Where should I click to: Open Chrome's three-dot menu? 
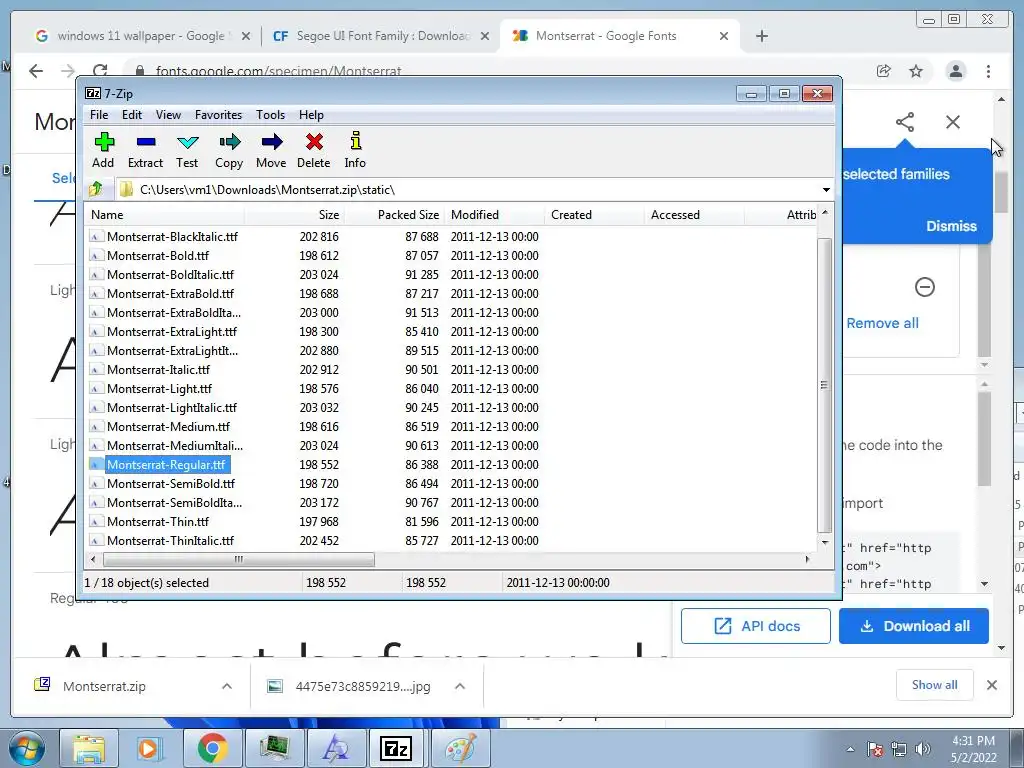[989, 71]
